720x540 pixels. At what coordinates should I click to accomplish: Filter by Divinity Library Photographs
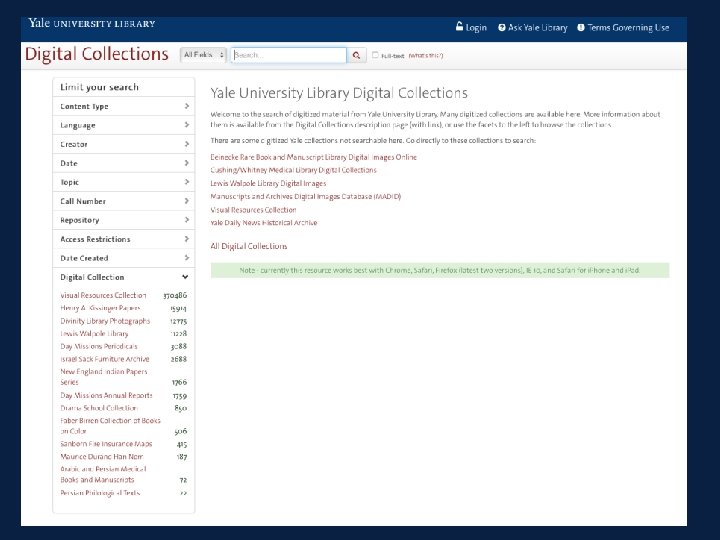[x=105, y=321]
